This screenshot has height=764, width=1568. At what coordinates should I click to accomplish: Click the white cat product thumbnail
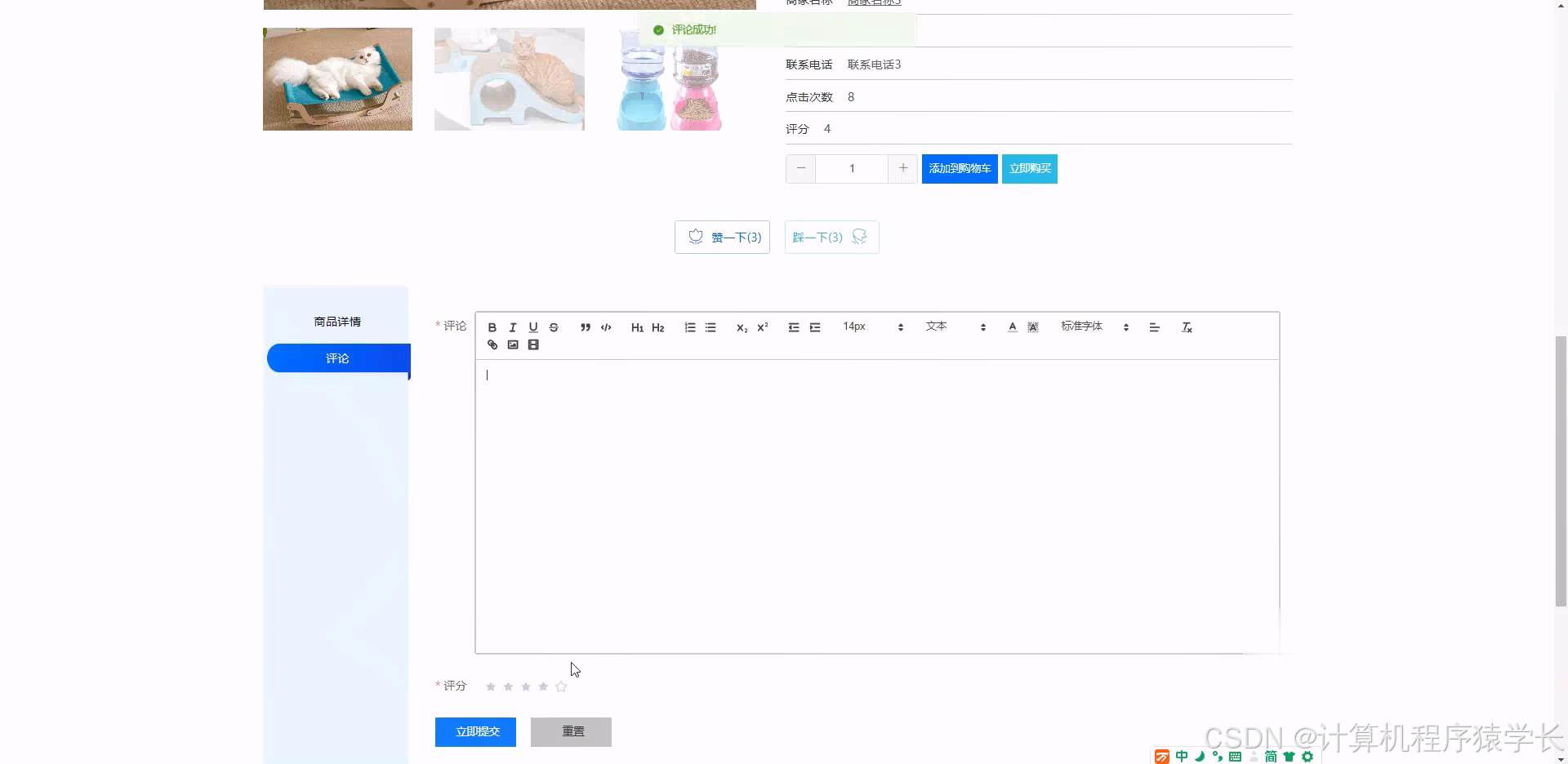click(337, 78)
